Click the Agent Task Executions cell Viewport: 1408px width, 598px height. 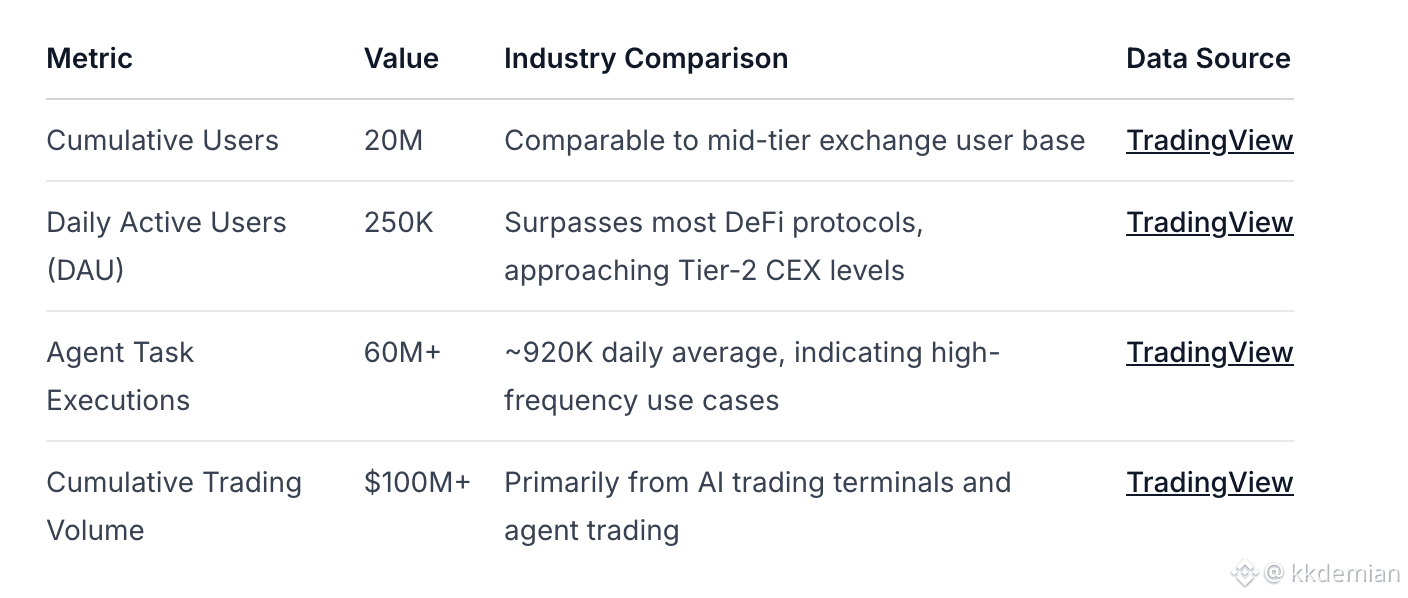pyautogui.click(x=120, y=376)
